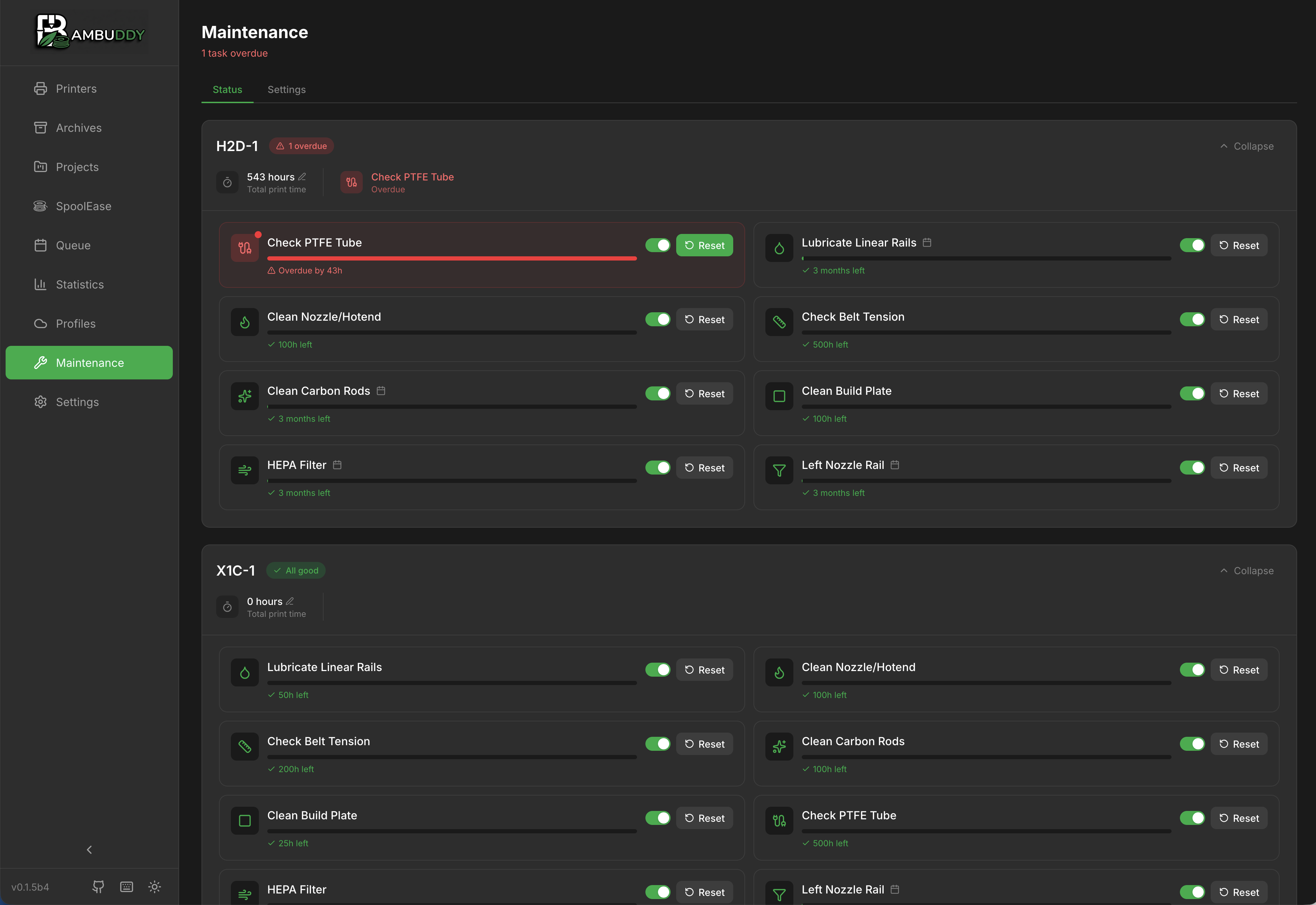This screenshot has height=905, width=1316.
Task: Click H2D-1 Clean Build Plate square icon
Action: pyautogui.click(x=779, y=396)
